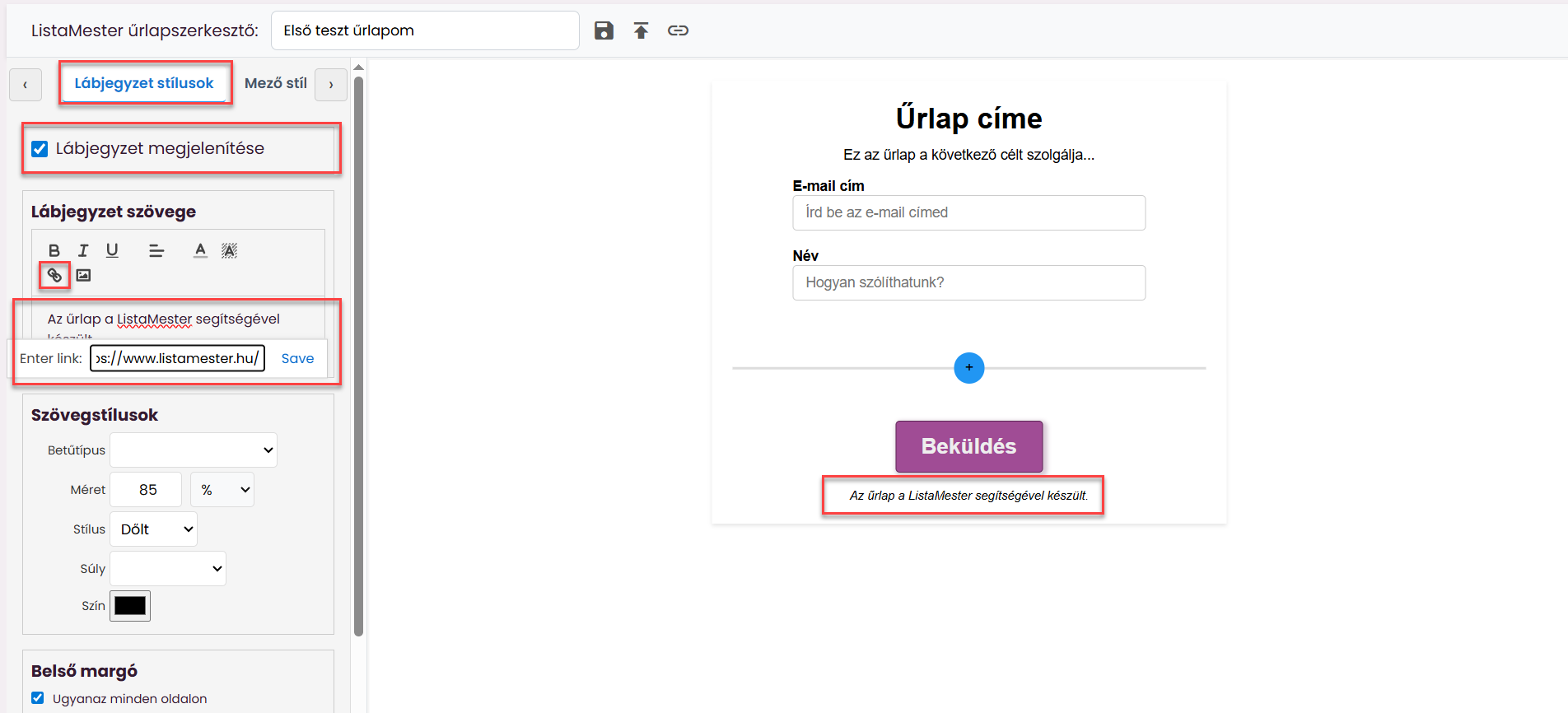This screenshot has width=1568, height=713.
Task: Click the blue plus add-field button
Action: 969,367
